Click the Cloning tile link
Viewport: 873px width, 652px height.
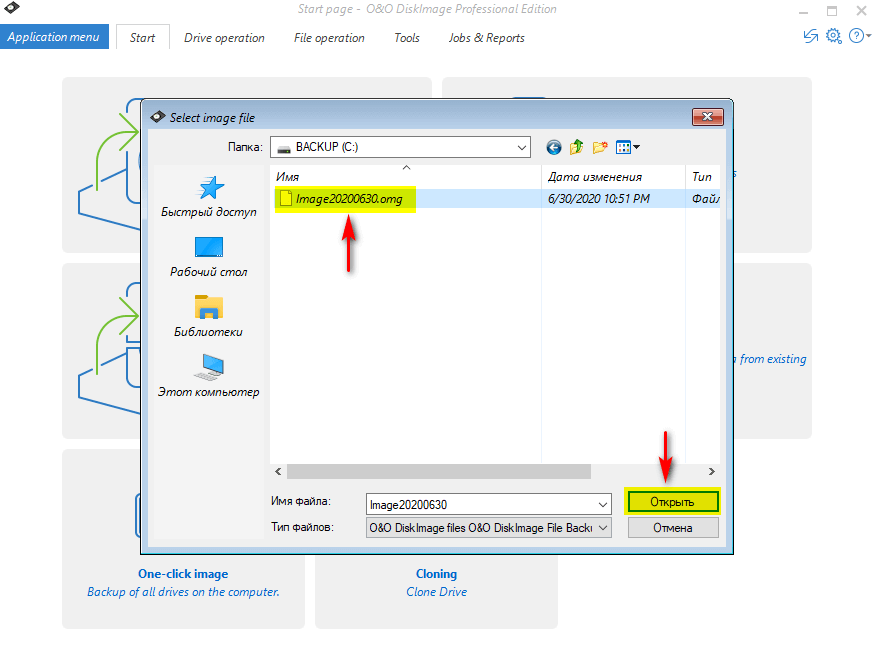click(436, 573)
